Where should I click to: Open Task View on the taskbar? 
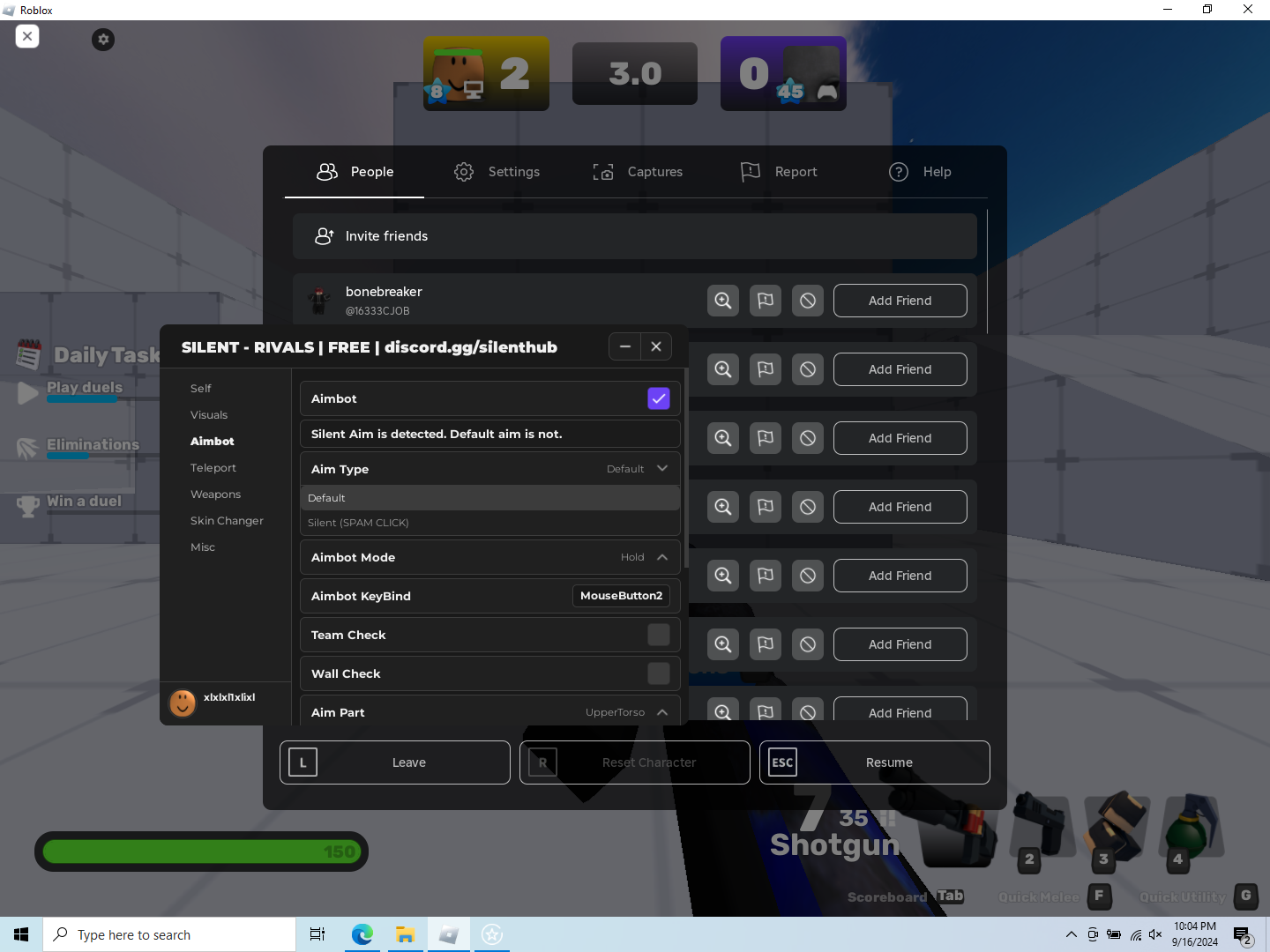[317, 934]
